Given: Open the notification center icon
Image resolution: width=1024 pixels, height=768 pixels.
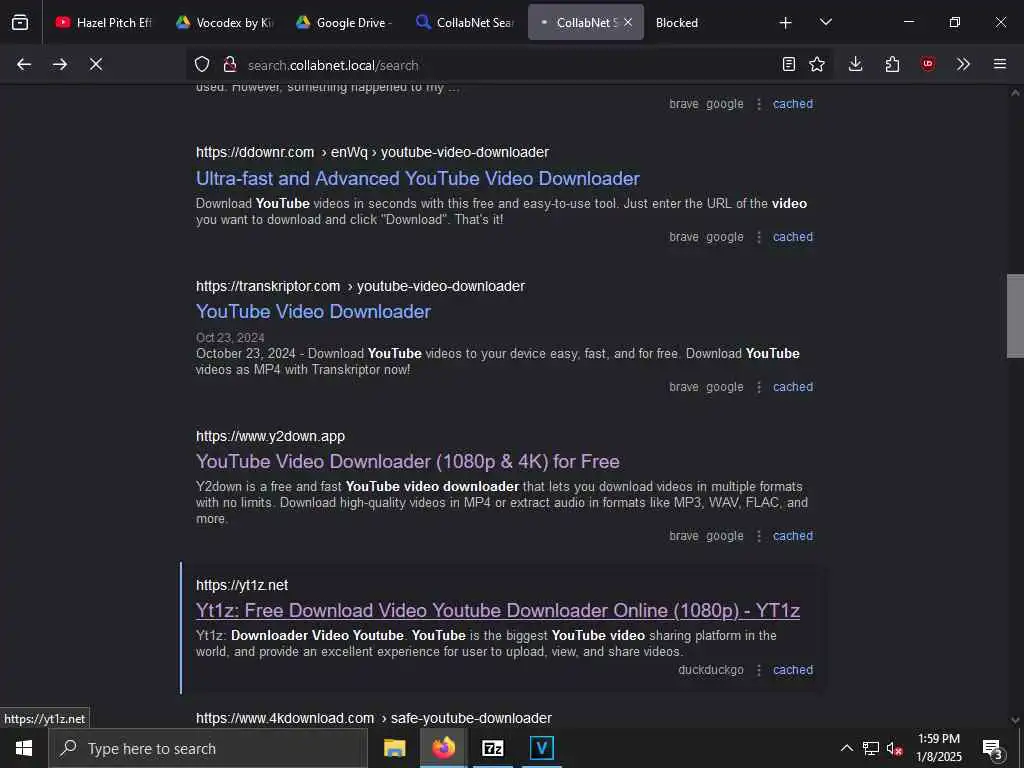Looking at the screenshot, I should click(x=992, y=748).
